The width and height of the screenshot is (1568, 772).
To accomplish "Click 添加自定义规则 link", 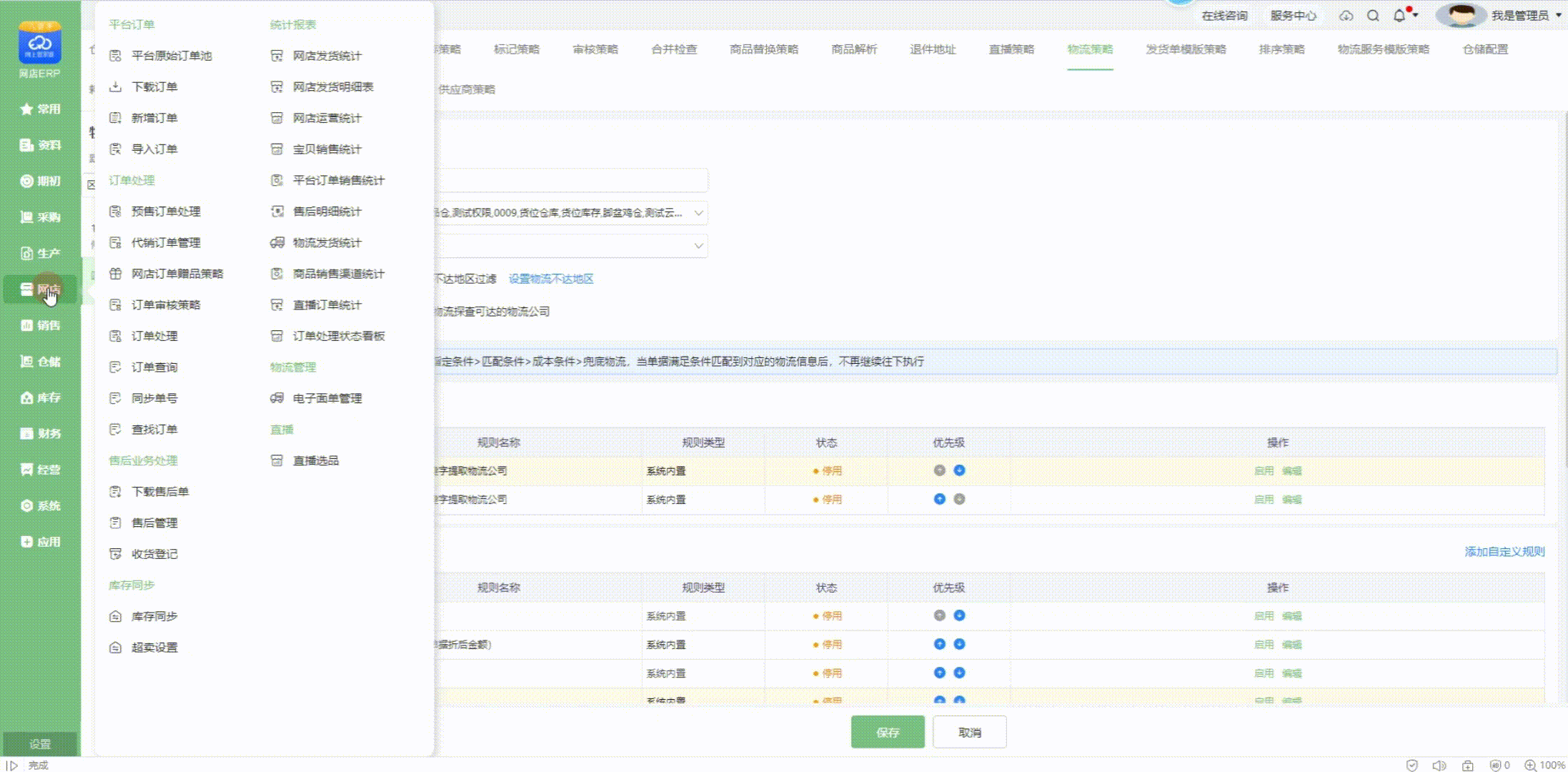I will pos(1504,552).
